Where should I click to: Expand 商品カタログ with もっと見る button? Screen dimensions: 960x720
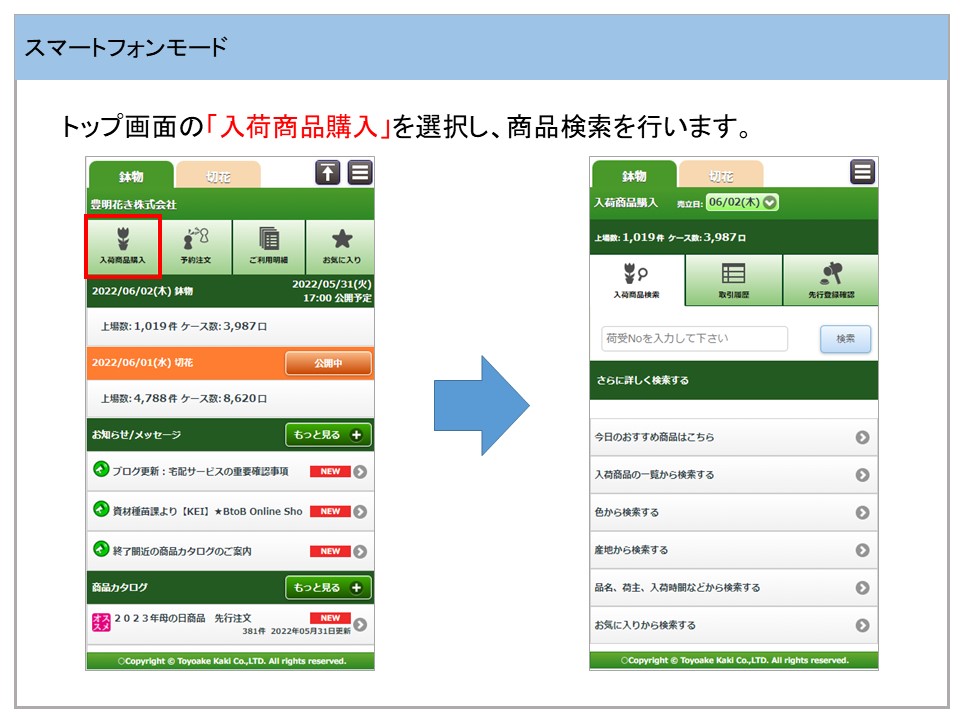pyautogui.click(x=328, y=588)
